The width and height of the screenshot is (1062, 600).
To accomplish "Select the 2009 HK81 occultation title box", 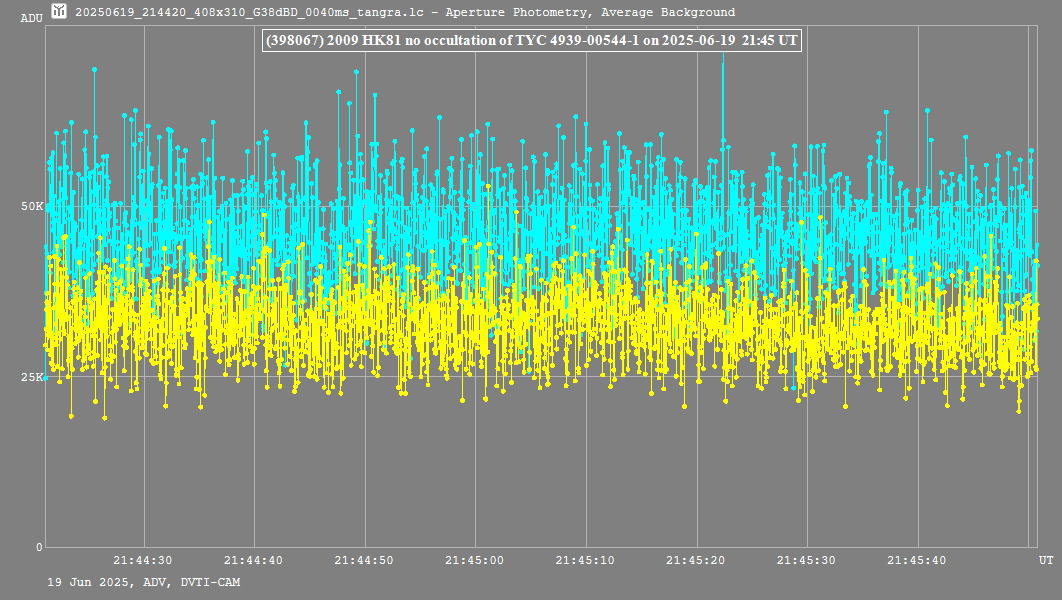I will tap(530, 39).
